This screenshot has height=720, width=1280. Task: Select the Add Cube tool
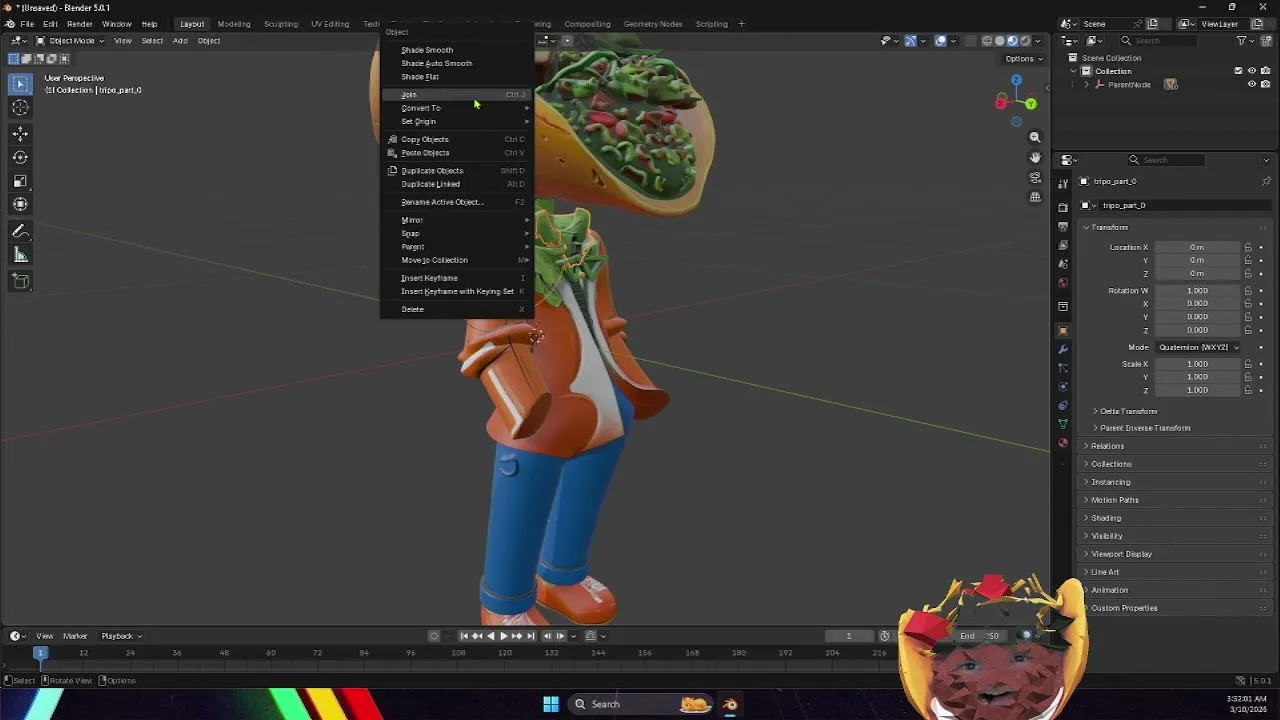pyautogui.click(x=20, y=281)
